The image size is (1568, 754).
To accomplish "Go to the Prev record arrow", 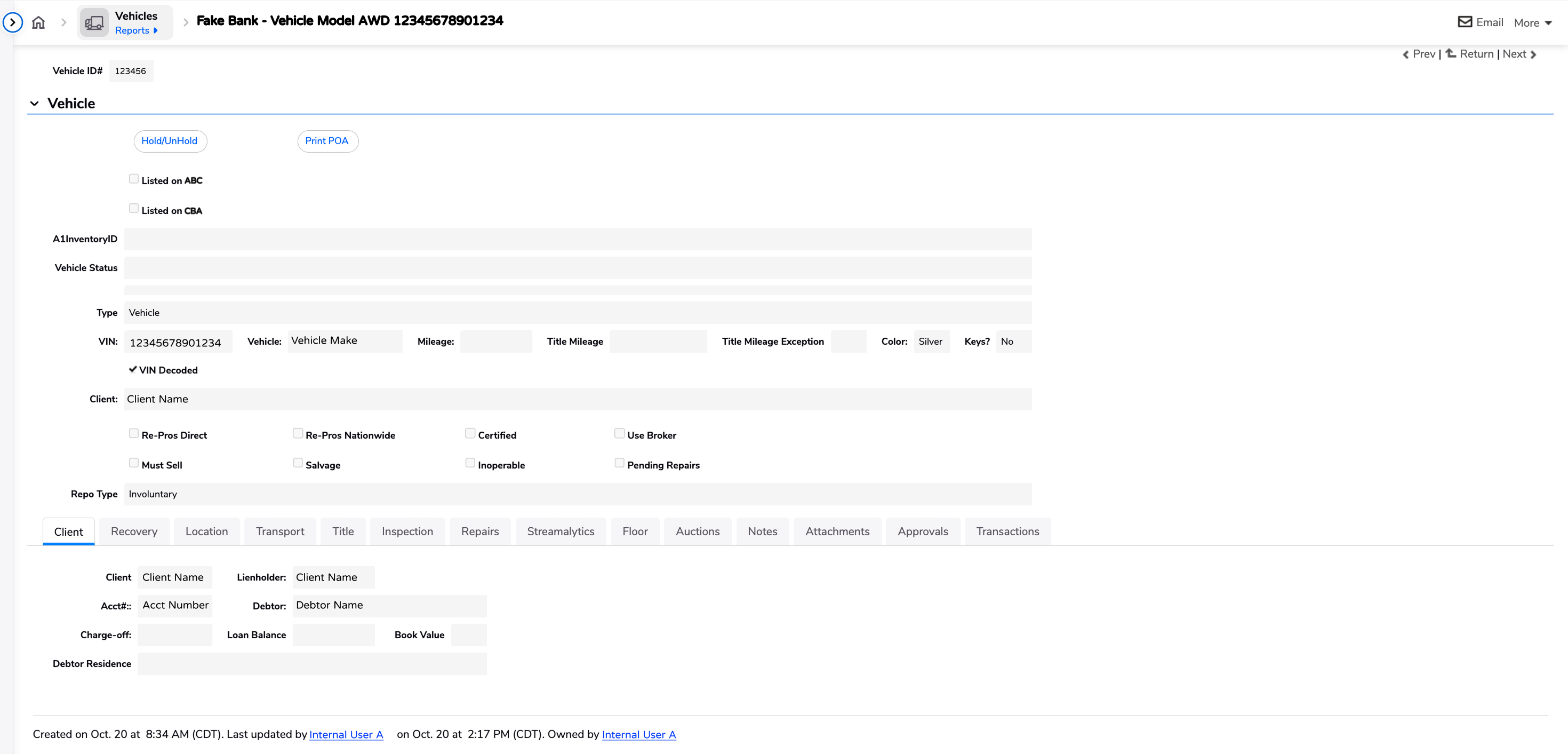I will pos(1405,54).
